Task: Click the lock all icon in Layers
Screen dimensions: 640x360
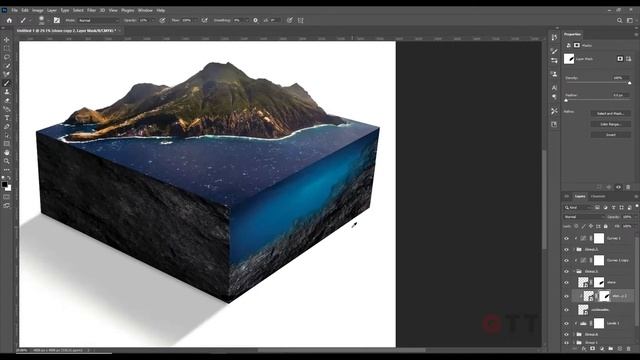Action: point(606,226)
